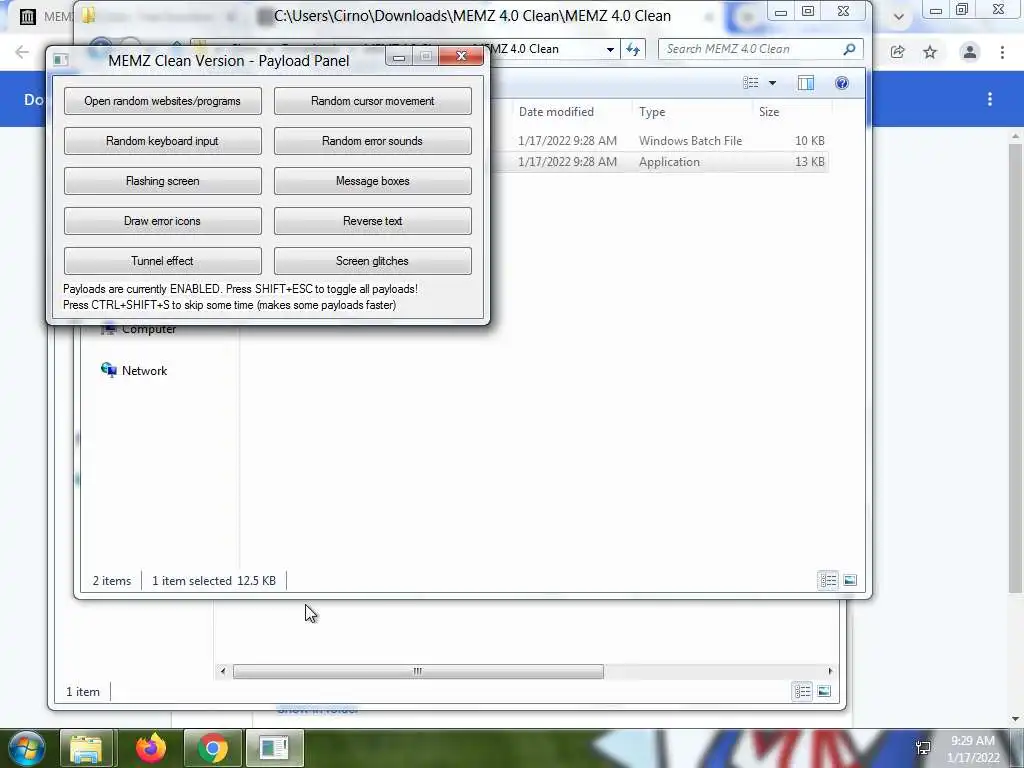
Task: Open Explorer address bar history dropdown
Action: [610, 50]
